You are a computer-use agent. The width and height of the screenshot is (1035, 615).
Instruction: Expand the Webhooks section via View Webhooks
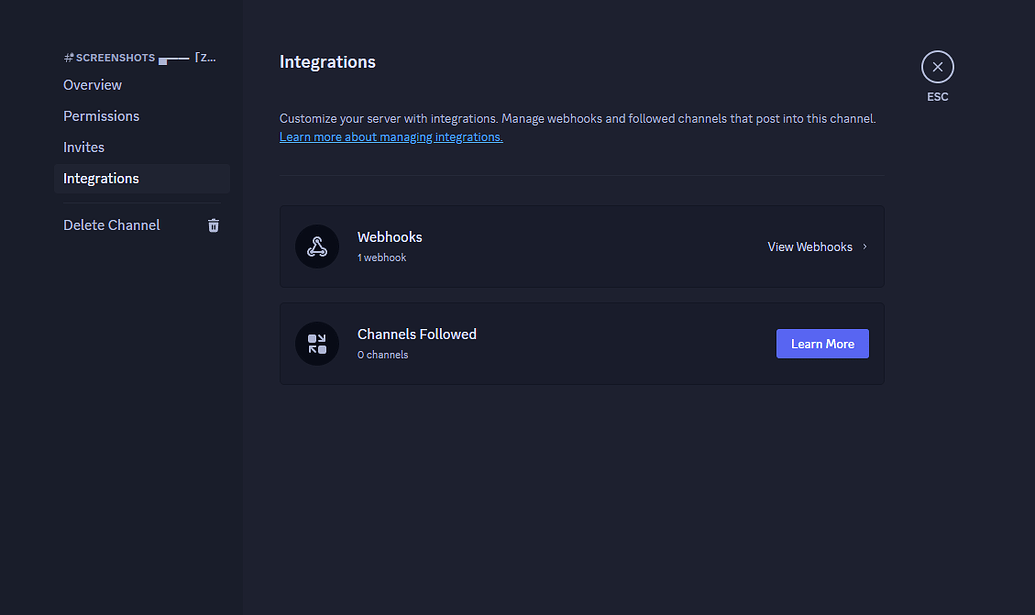[810, 246]
